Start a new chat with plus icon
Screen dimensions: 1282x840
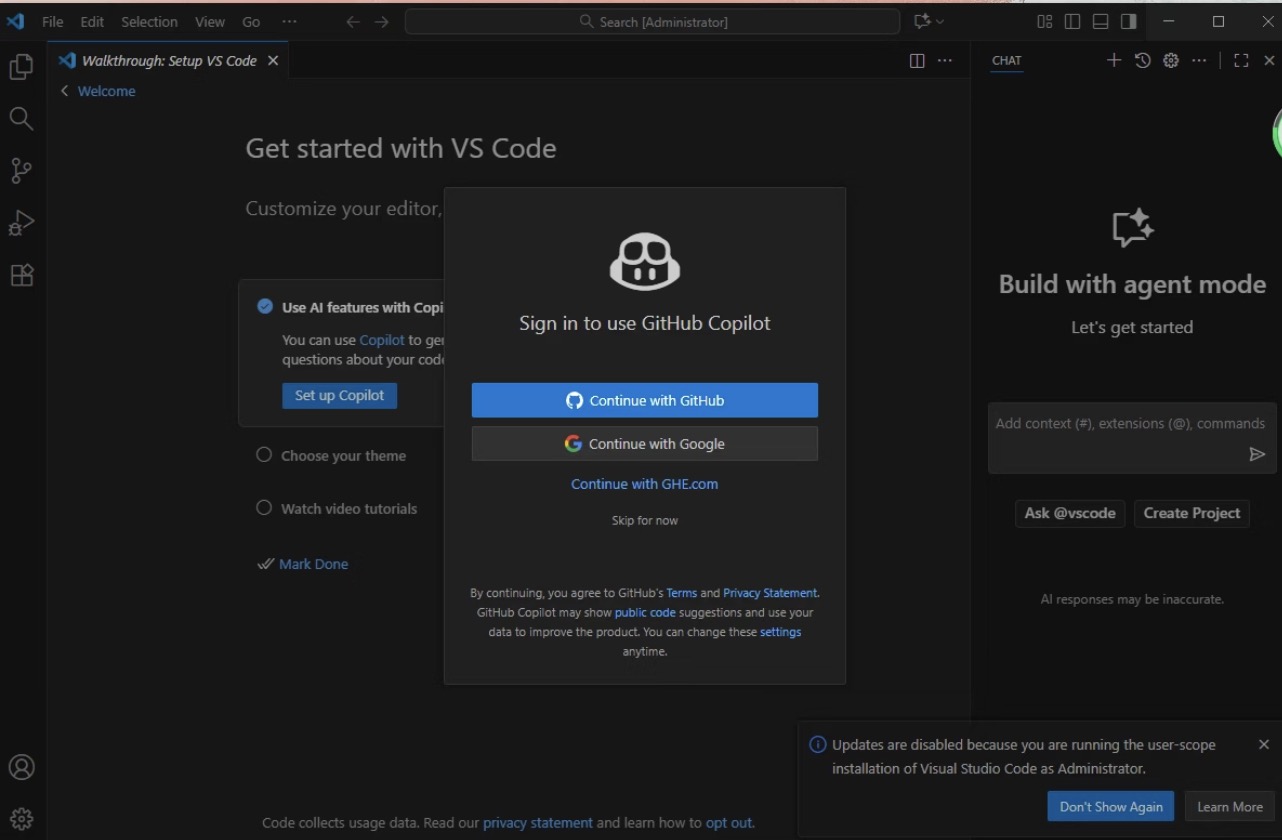pos(1114,60)
